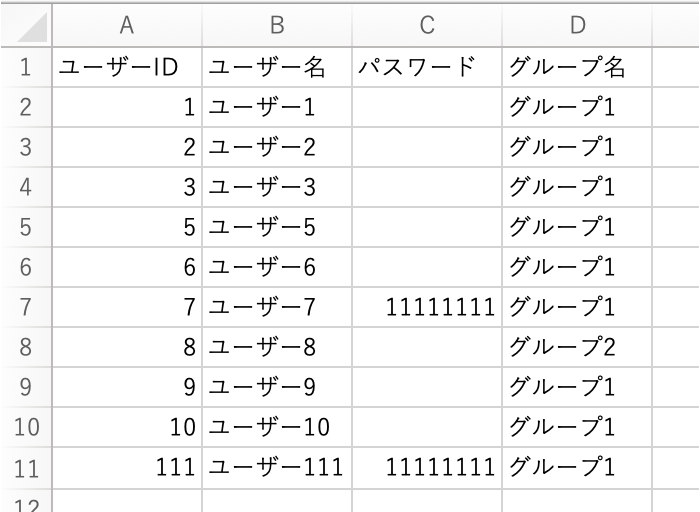Screen dimensions: 700x512
Task: Select row 11 header
Action: click(x=27, y=467)
